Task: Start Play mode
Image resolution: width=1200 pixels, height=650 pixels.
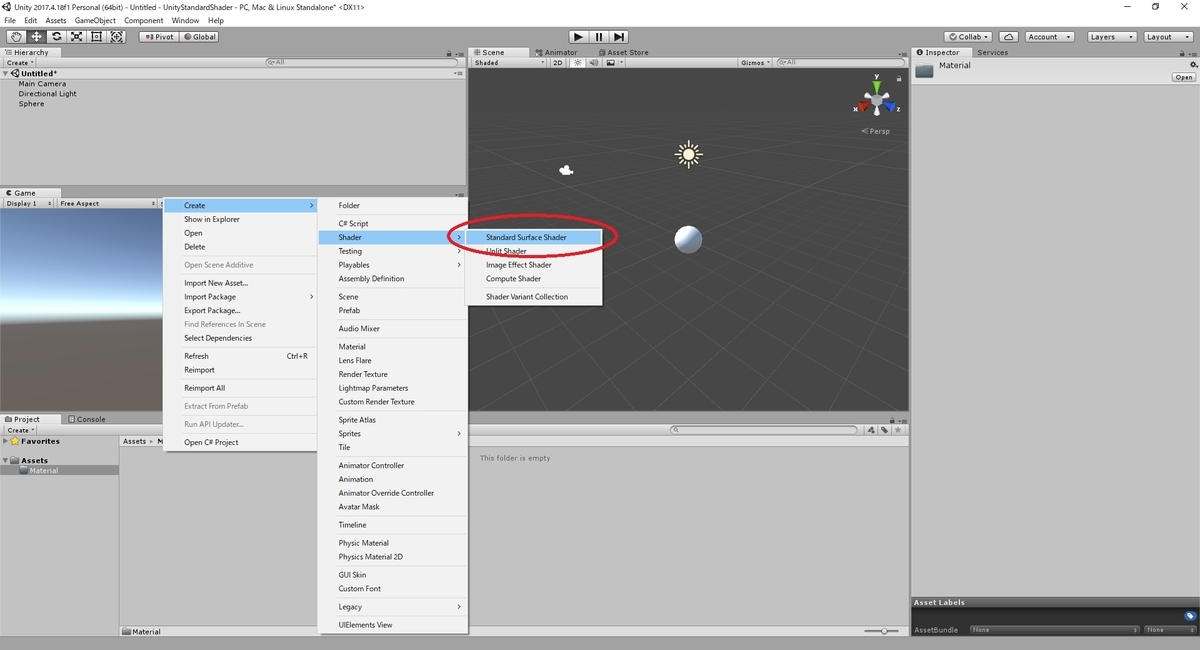Action: (x=578, y=37)
